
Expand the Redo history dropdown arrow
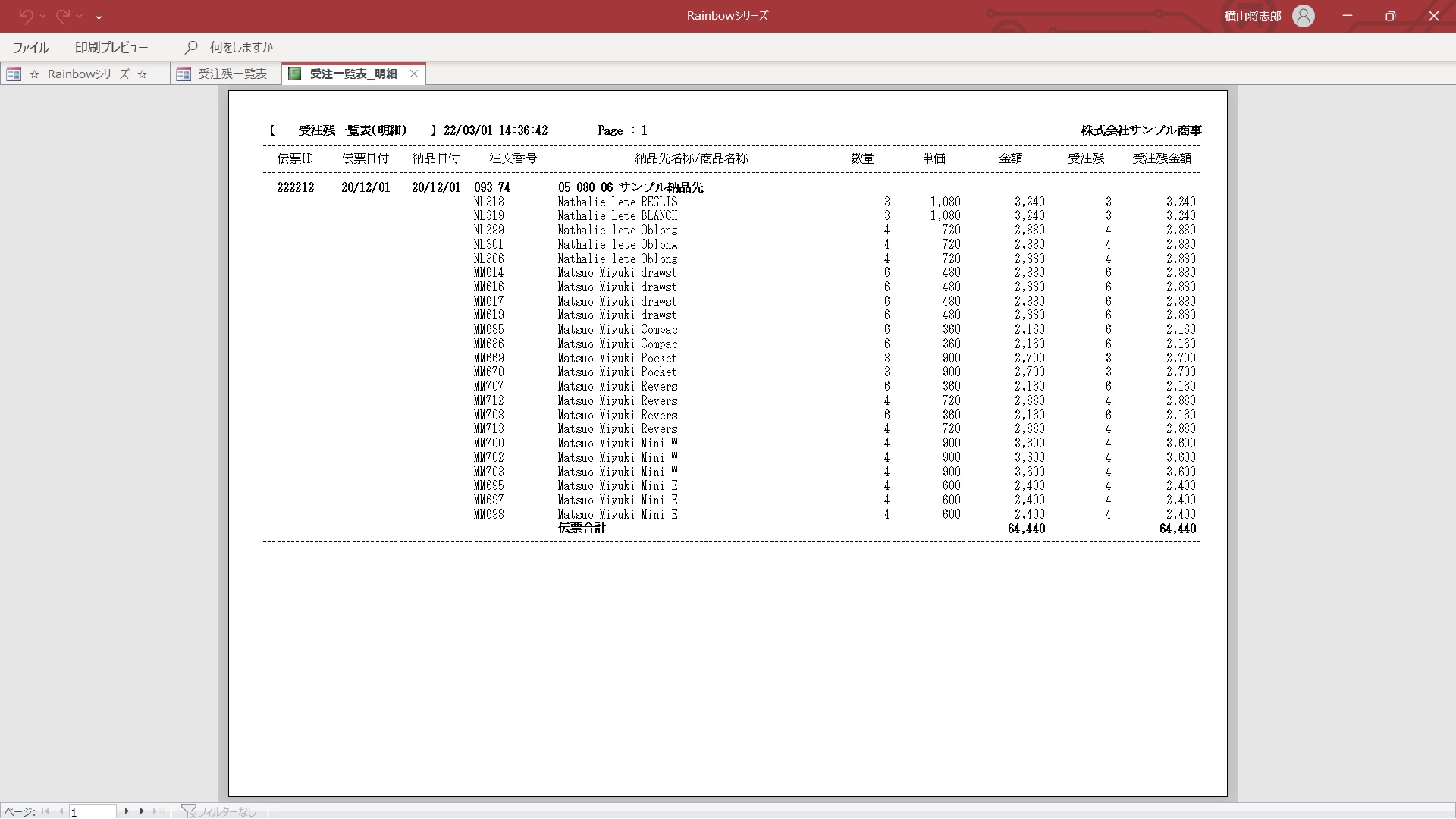point(80,16)
